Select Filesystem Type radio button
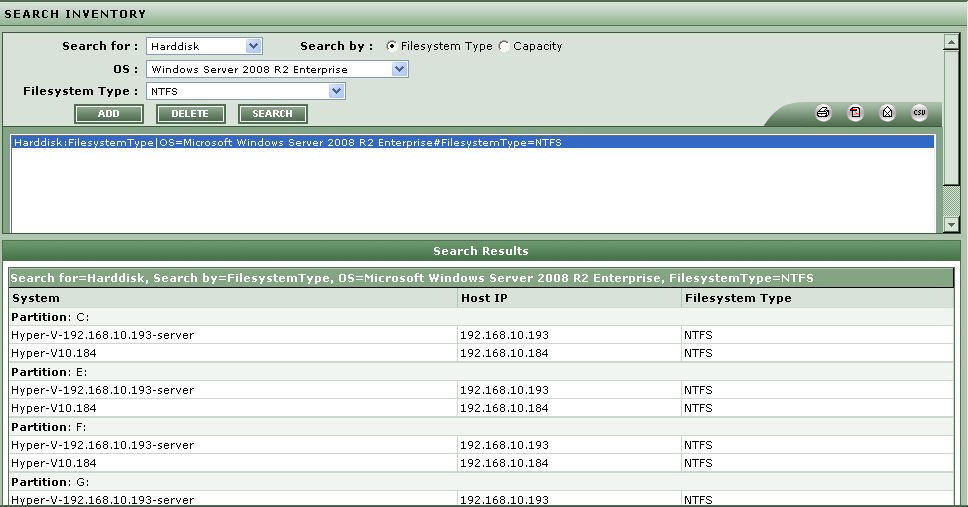Image resolution: width=968 pixels, height=507 pixels. (x=391, y=46)
